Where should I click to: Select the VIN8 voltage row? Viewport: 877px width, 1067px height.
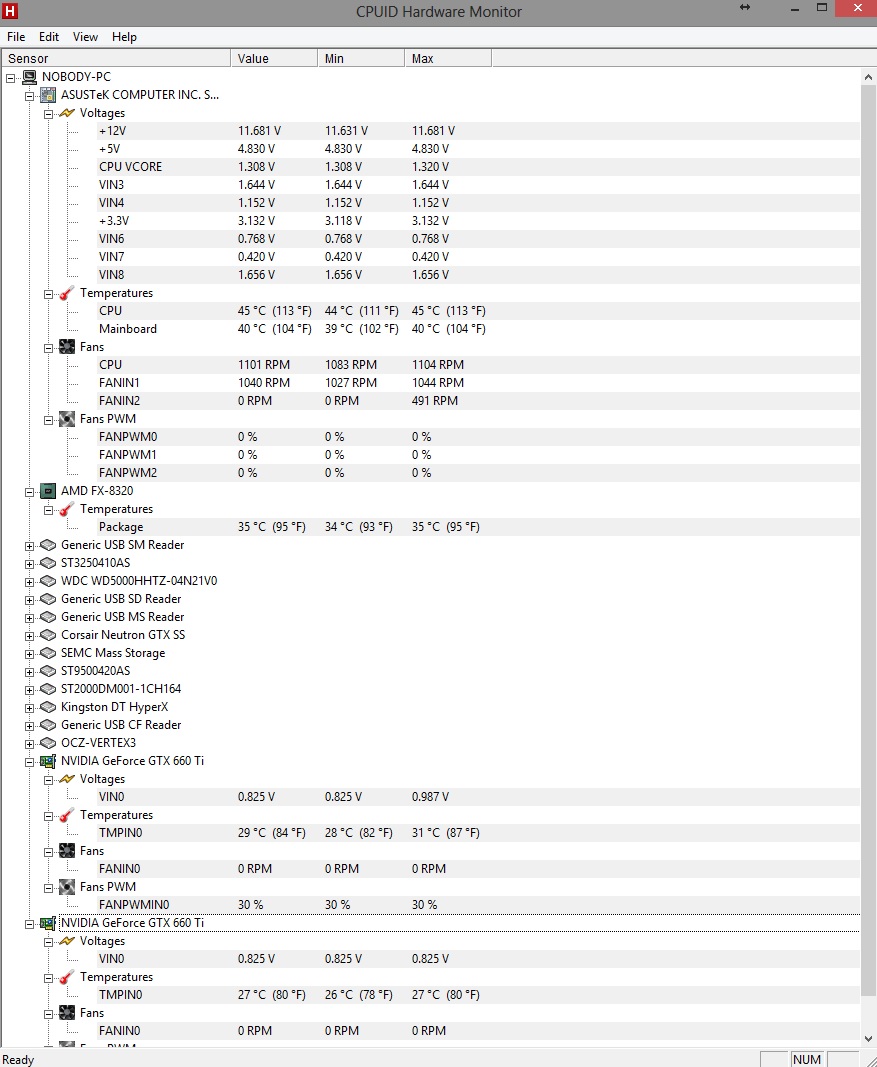[478, 275]
